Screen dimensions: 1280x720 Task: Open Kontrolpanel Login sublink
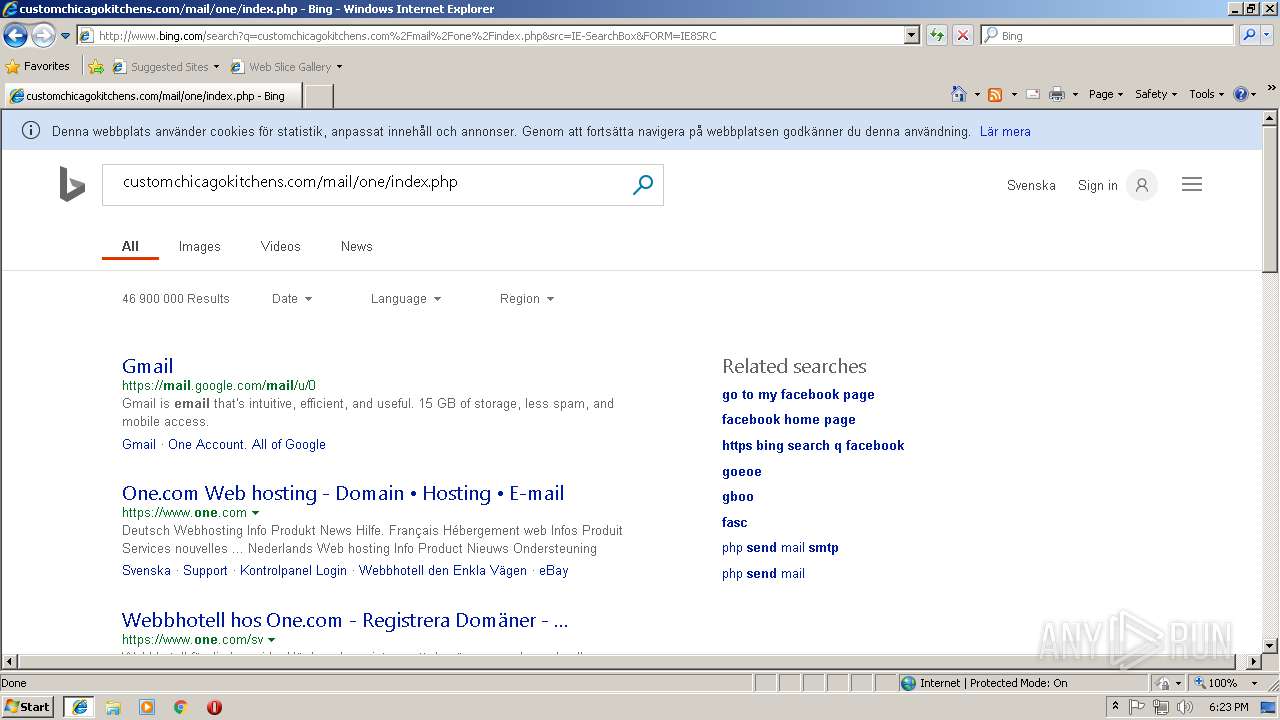pos(293,571)
